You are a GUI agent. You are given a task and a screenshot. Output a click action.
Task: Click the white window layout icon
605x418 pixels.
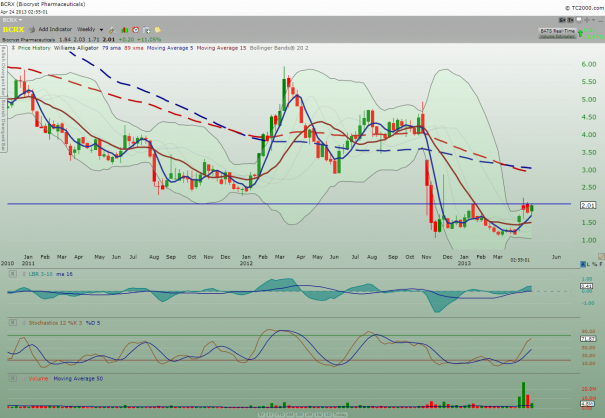(x=579, y=20)
